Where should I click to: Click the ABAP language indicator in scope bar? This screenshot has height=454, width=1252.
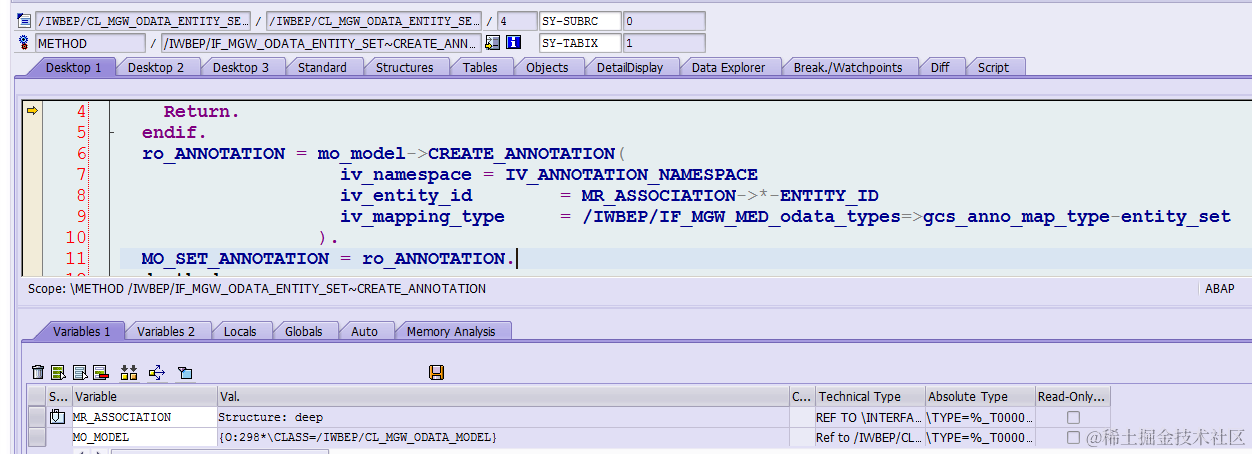pyautogui.click(x=1220, y=288)
